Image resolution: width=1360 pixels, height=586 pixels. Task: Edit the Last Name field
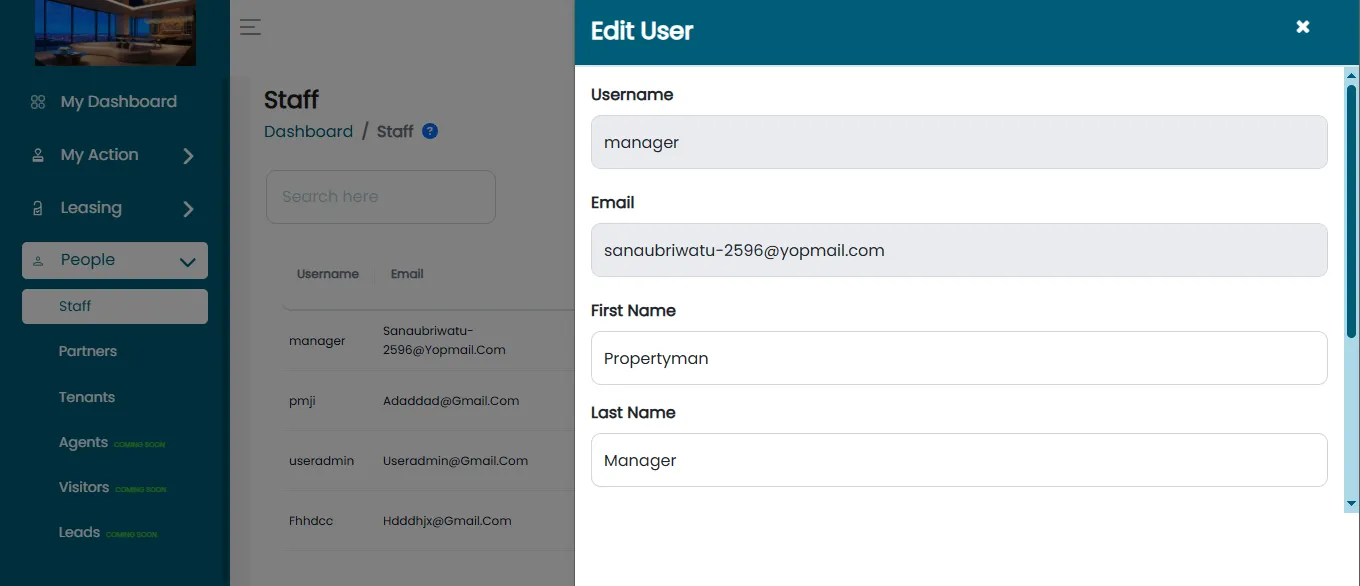[959, 460]
